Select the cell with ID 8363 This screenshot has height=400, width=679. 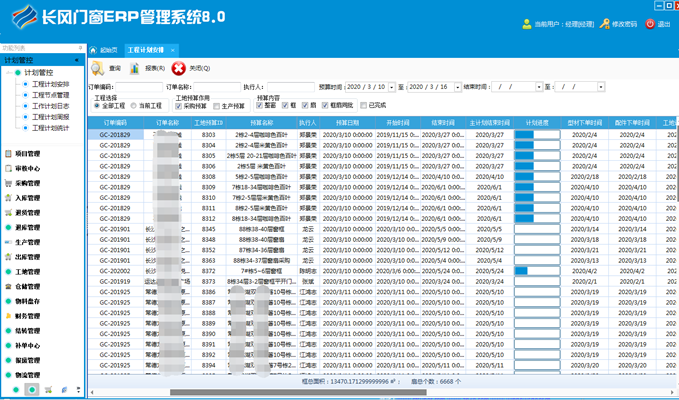coord(208,261)
